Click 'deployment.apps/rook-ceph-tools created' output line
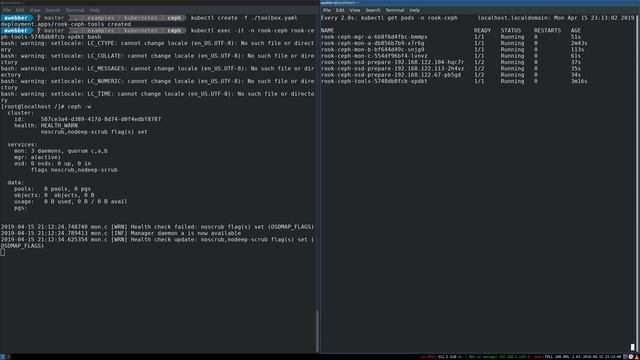 tap(66, 24)
